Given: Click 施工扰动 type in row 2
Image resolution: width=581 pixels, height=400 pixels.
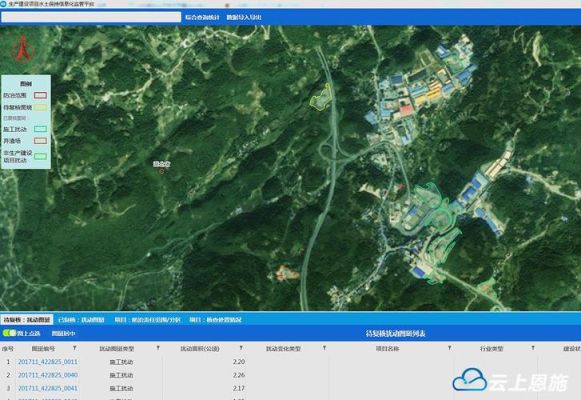Looking at the screenshot, I should pyautogui.click(x=121, y=375).
